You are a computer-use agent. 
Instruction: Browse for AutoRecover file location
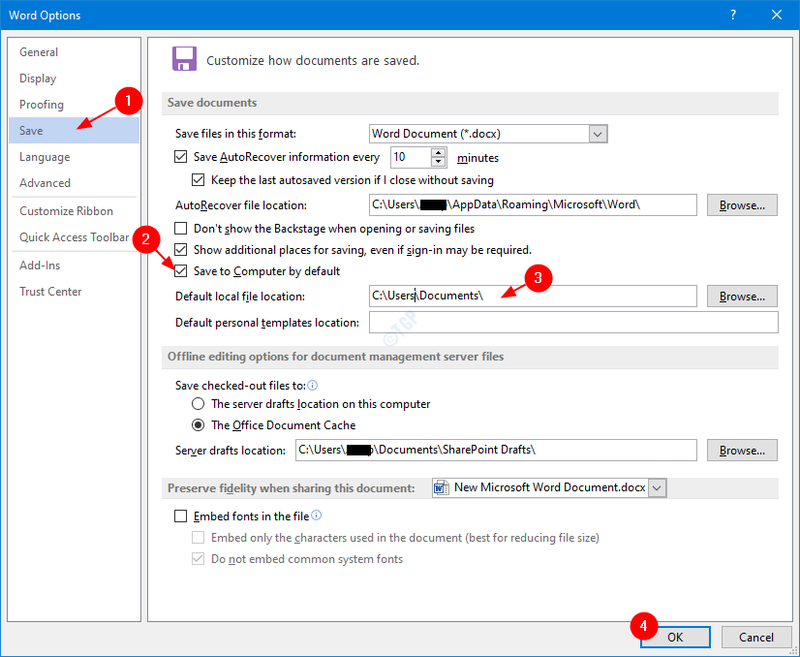tap(742, 205)
